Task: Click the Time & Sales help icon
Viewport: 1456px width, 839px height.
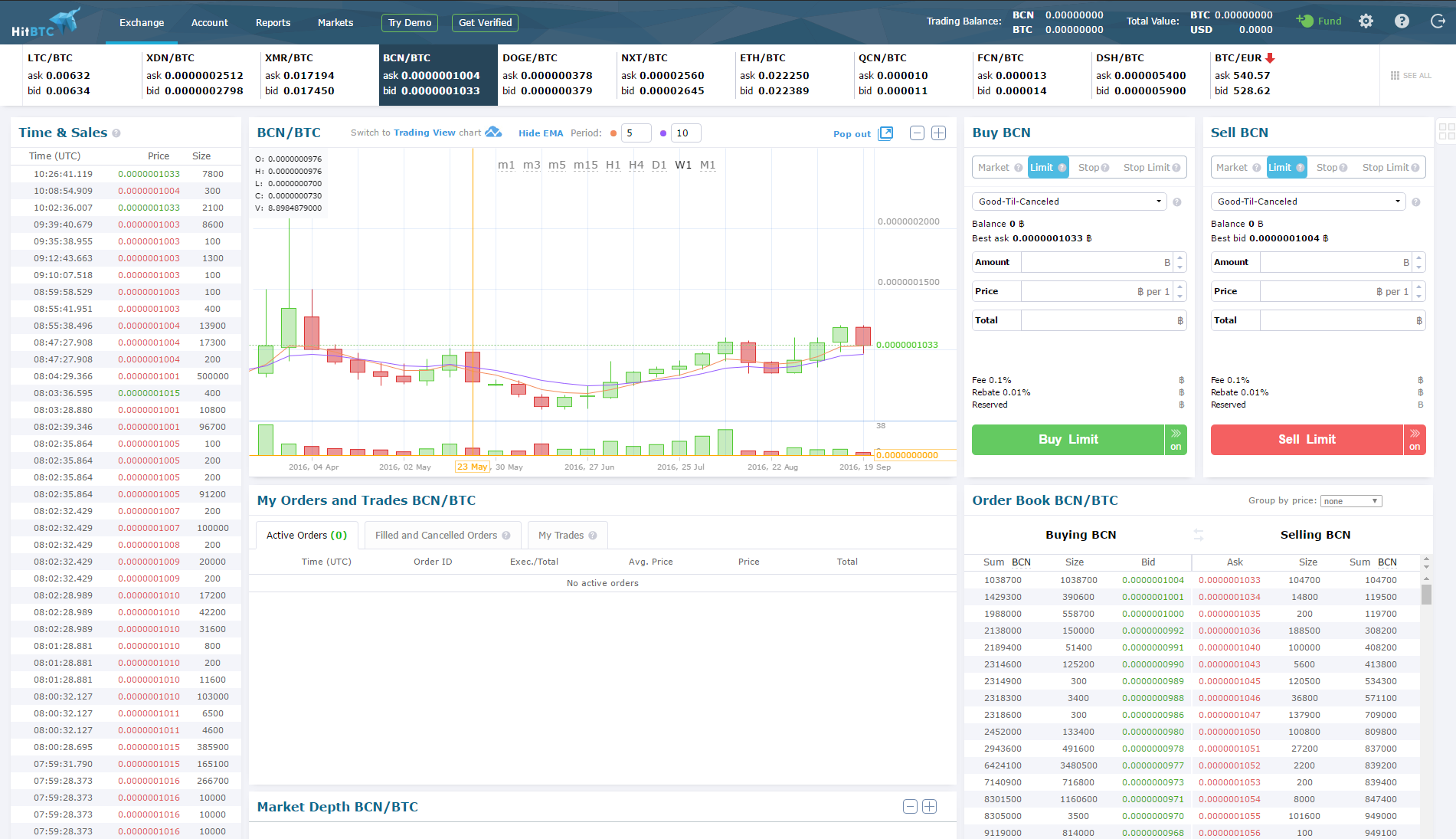Action: (x=116, y=133)
